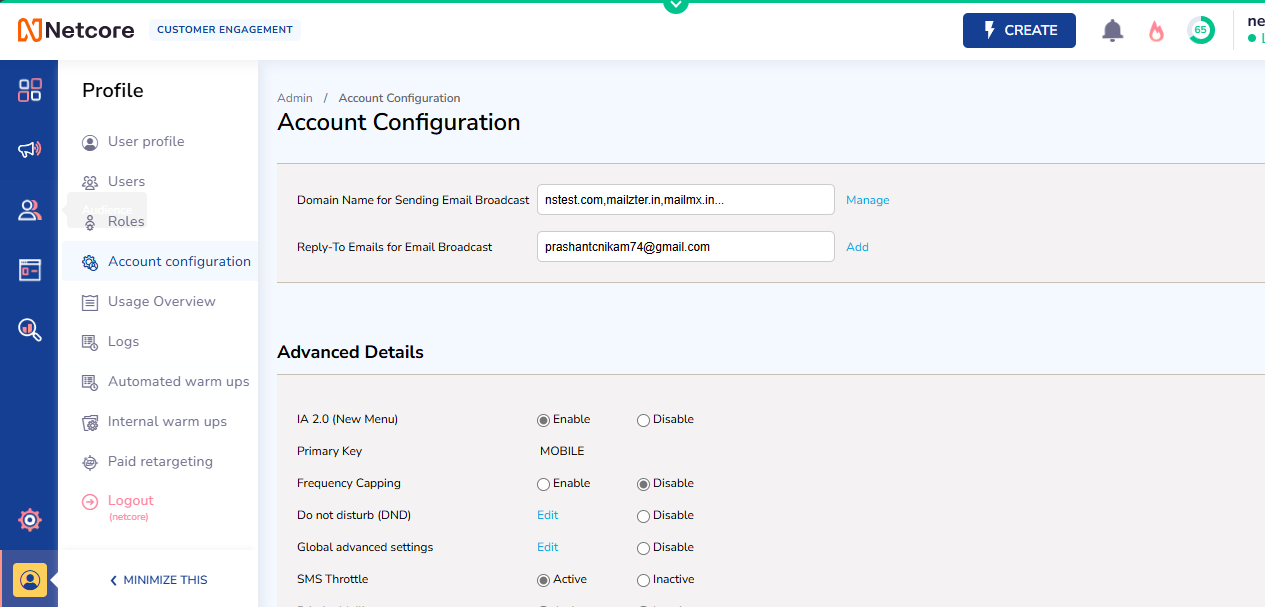Click the Users icon in Profile menu
This screenshot has width=1265, height=607.
point(90,182)
